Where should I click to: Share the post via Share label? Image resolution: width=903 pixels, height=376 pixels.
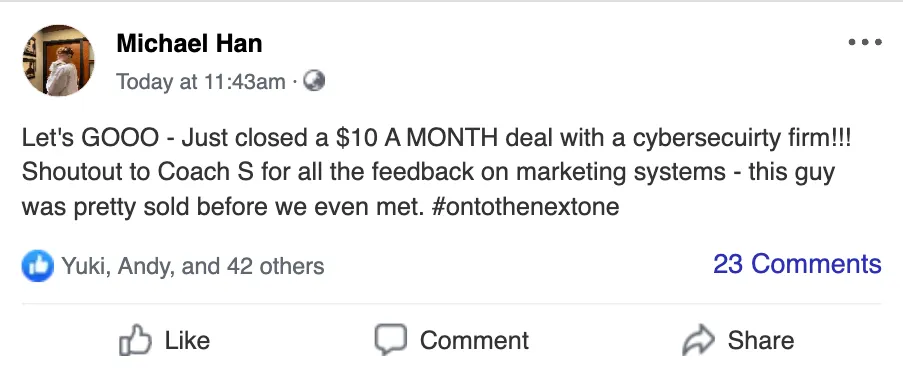pyautogui.click(x=761, y=340)
